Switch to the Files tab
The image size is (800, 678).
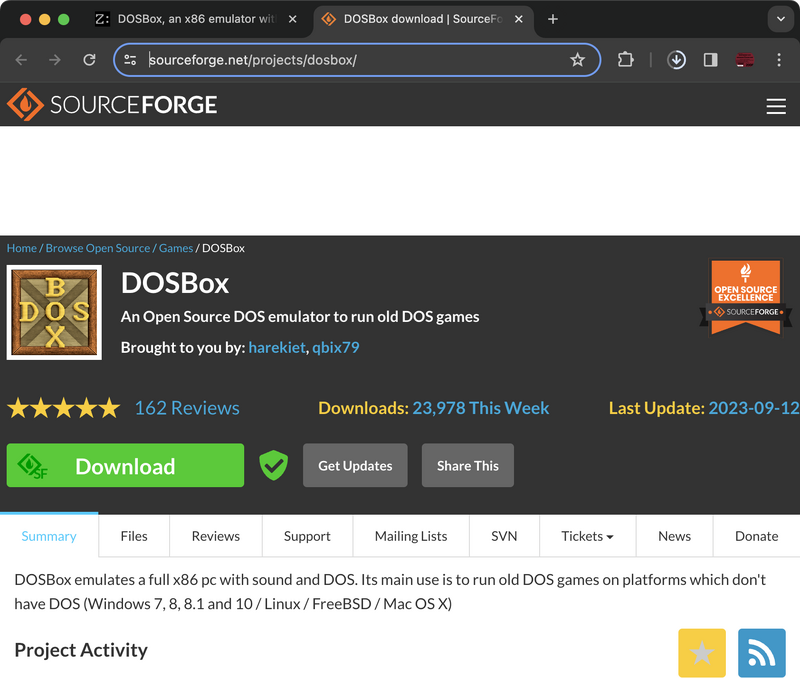[133, 536]
